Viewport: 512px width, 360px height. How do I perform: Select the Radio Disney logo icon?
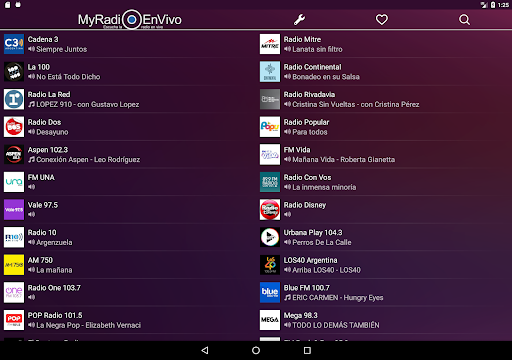[270, 210]
